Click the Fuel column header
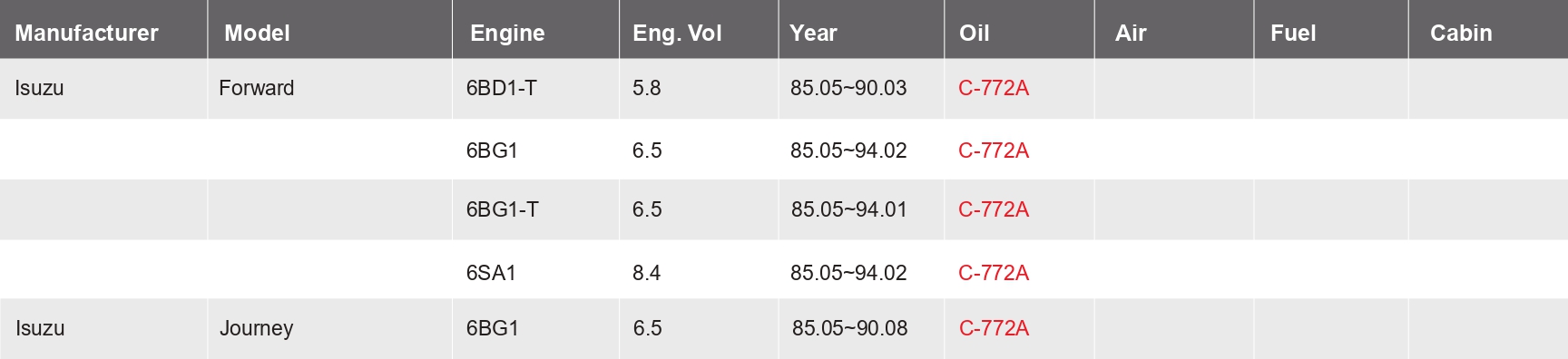 pyautogui.click(x=1293, y=34)
